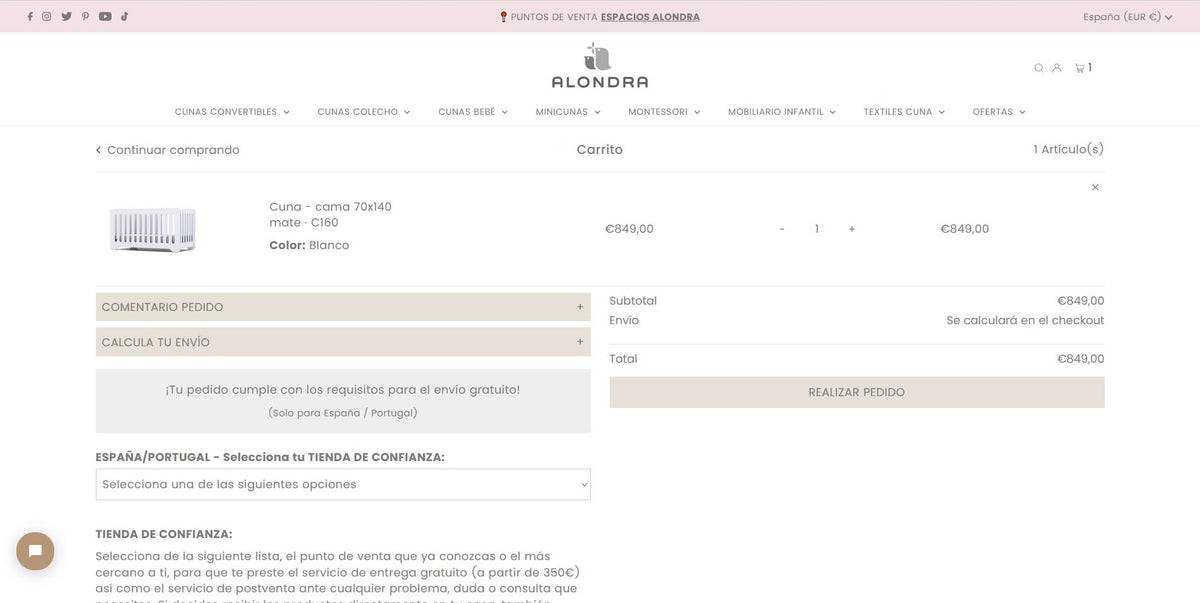Expand Minicunas menu

(x=568, y=112)
